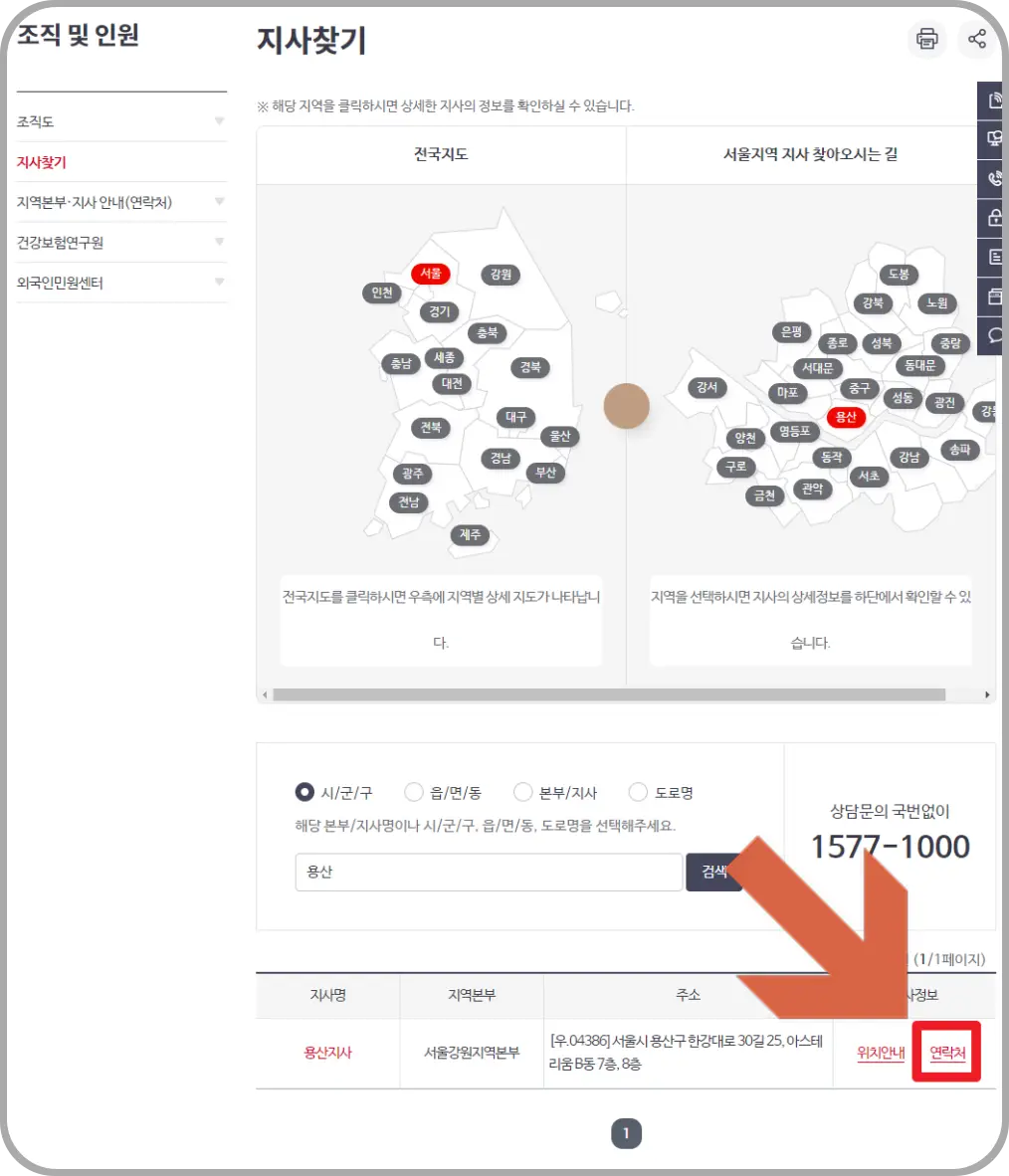
Task: Switch to the 전국지도 tab
Action: 441,155
